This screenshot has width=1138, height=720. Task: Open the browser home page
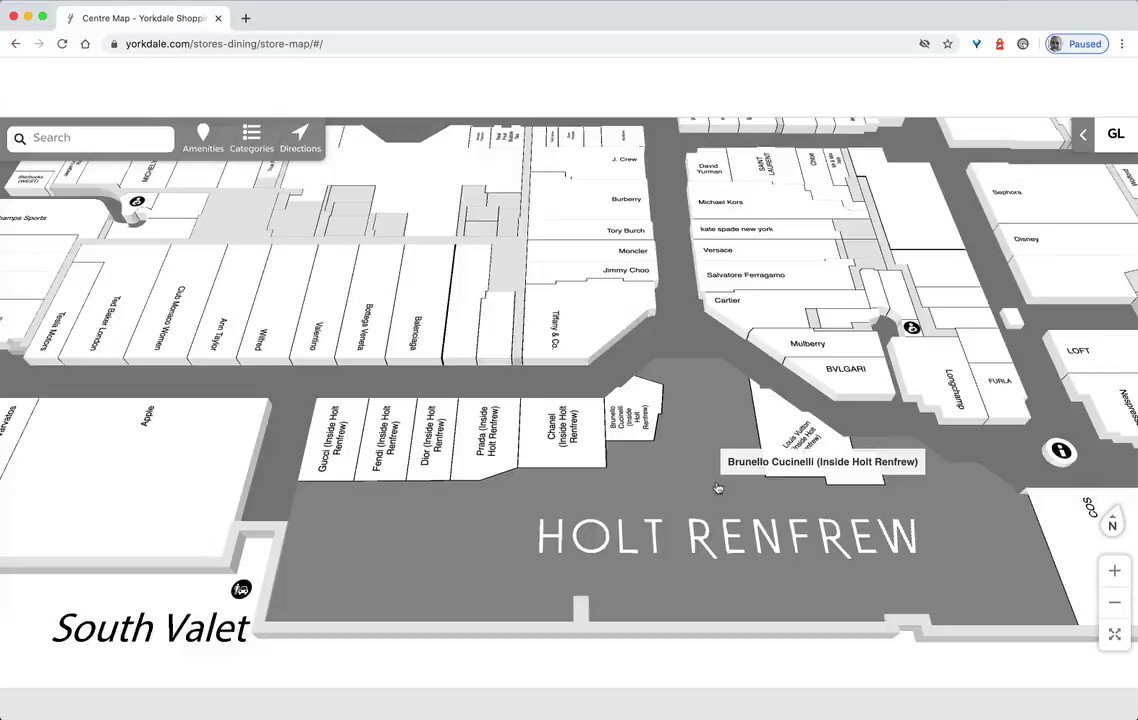(x=86, y=44)
